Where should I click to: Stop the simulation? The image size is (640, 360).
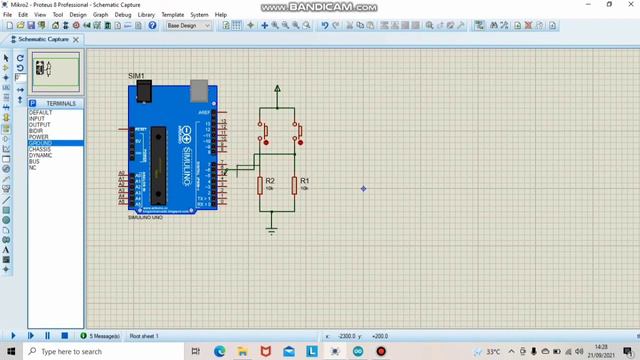click(64, 336)
